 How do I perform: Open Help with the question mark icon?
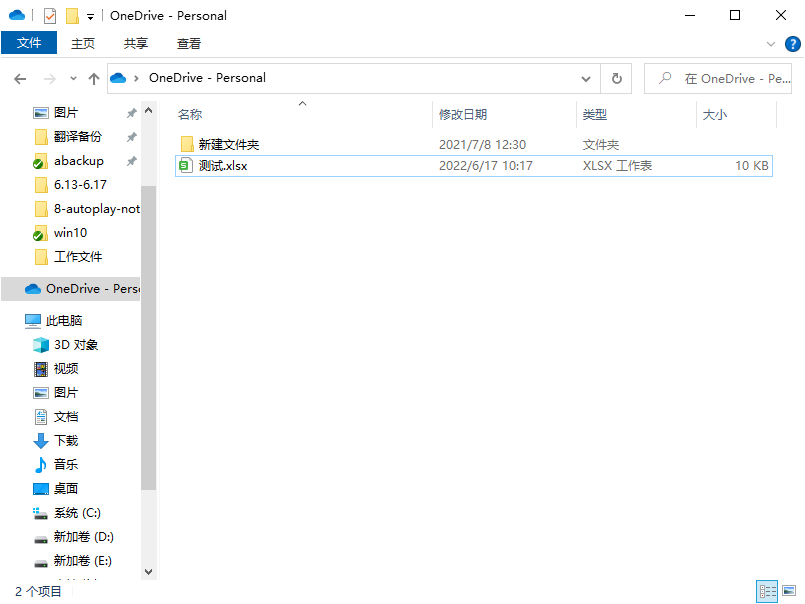(793, 44)
